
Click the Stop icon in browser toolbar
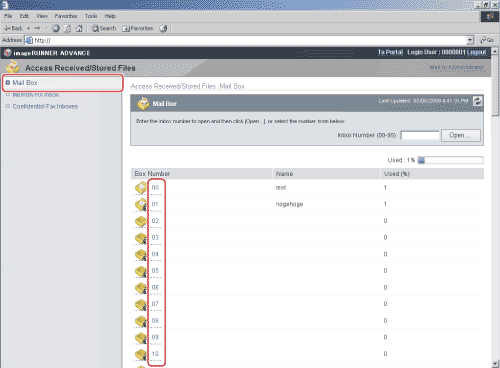click(x=56, y=28)
